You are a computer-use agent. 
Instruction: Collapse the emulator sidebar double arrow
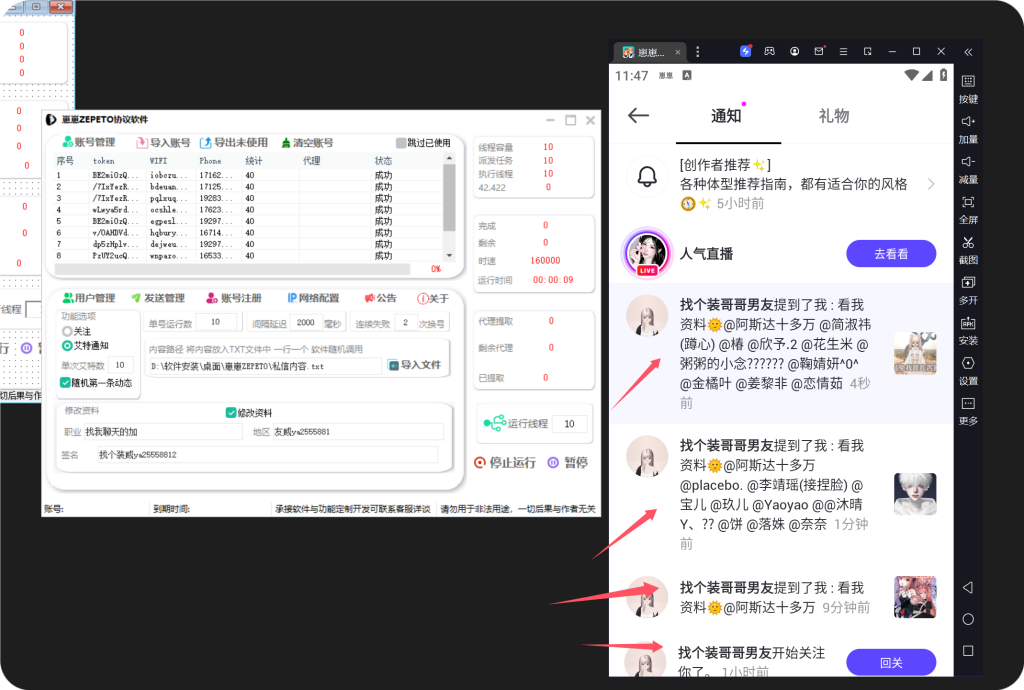pyautogui.click(x=967, y=51)
